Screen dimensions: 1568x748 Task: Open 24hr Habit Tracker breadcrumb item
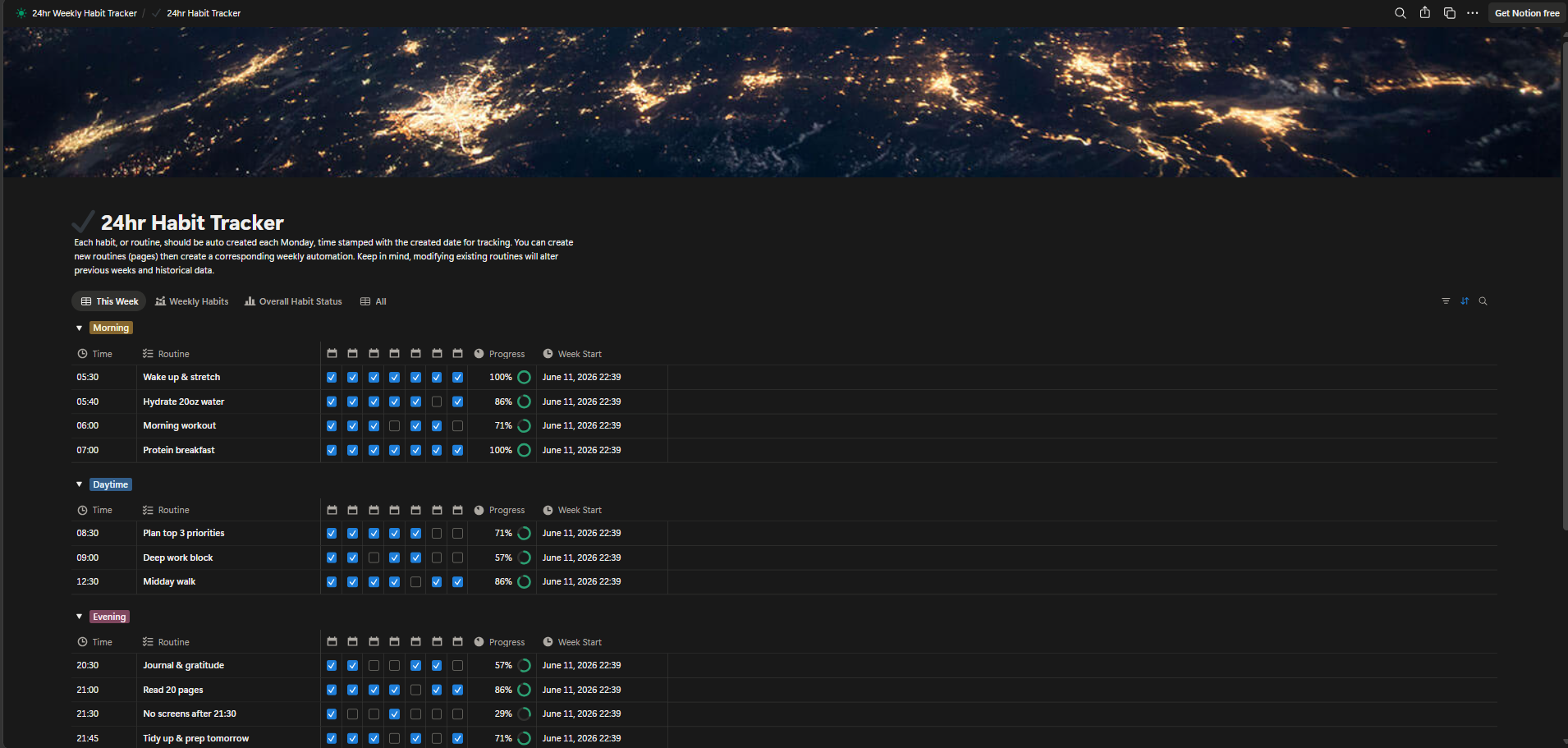pyautogui.click(x=204, y=13)
